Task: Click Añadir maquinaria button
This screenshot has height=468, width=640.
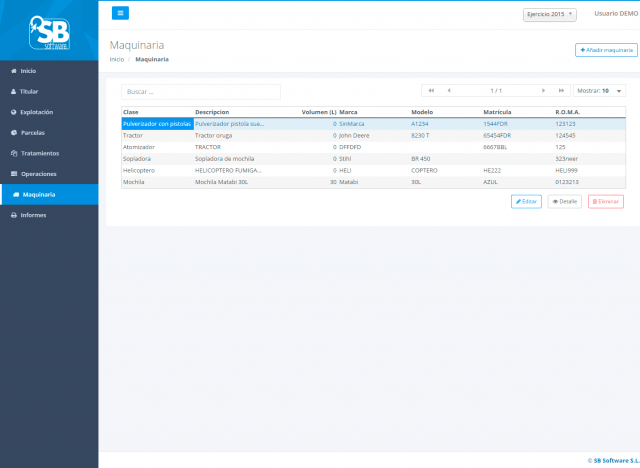Action: (x=606, y=50)
